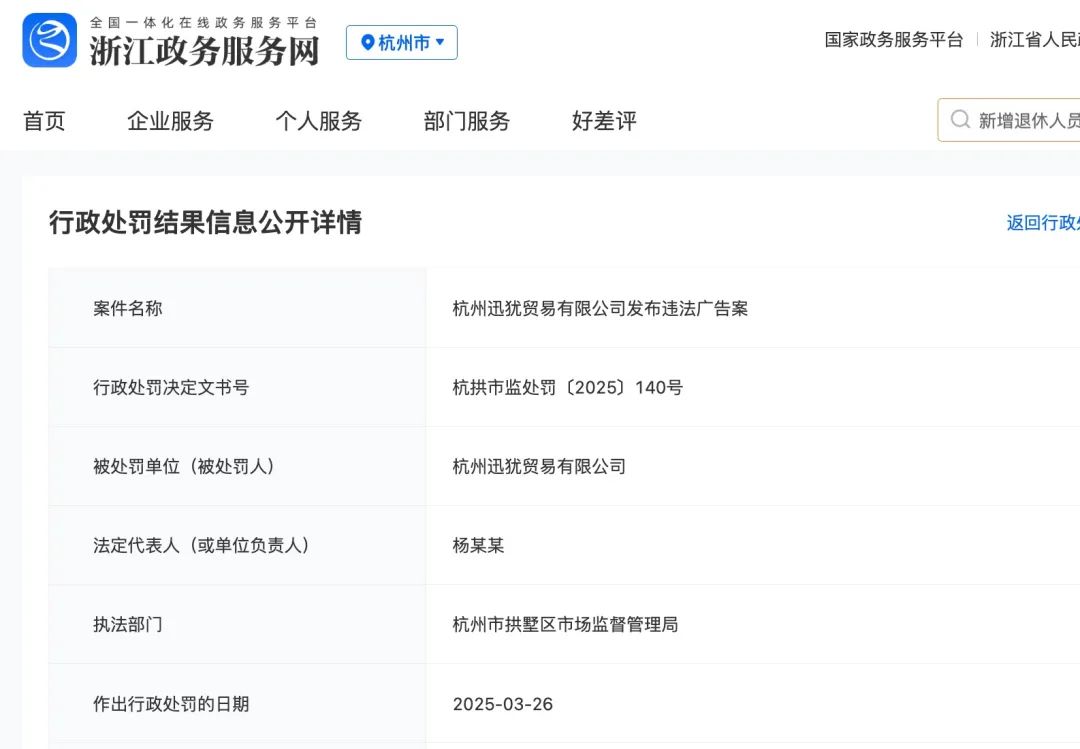Open the 首页 navigation item

44,121
